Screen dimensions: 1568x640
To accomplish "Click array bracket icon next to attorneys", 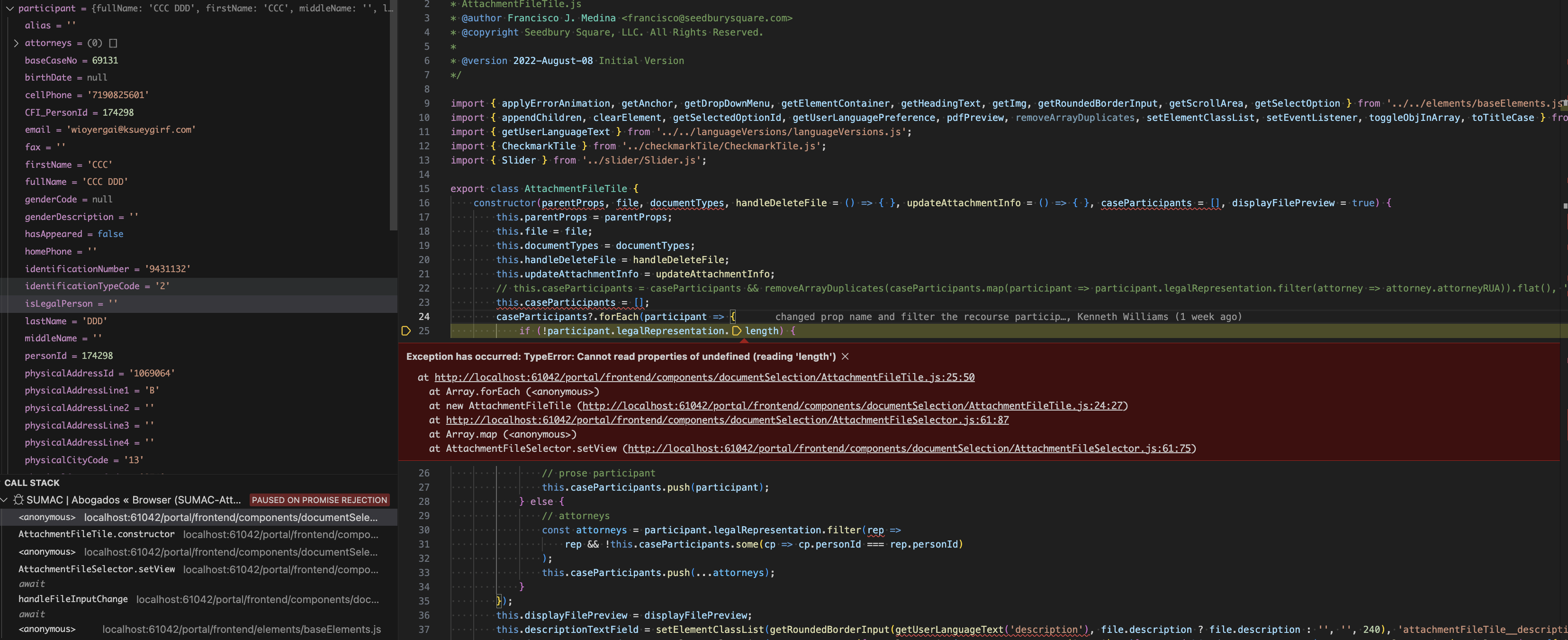I will tap(113, 43).
